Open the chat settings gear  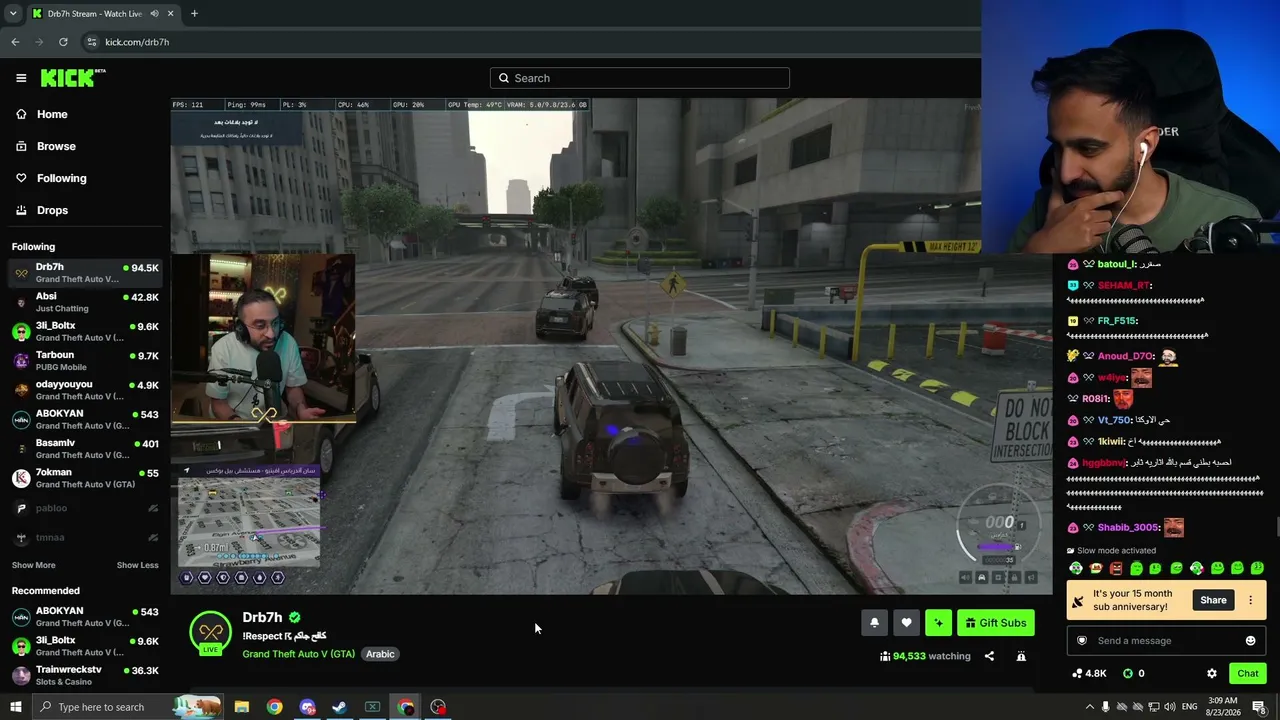pos(1212,673)
